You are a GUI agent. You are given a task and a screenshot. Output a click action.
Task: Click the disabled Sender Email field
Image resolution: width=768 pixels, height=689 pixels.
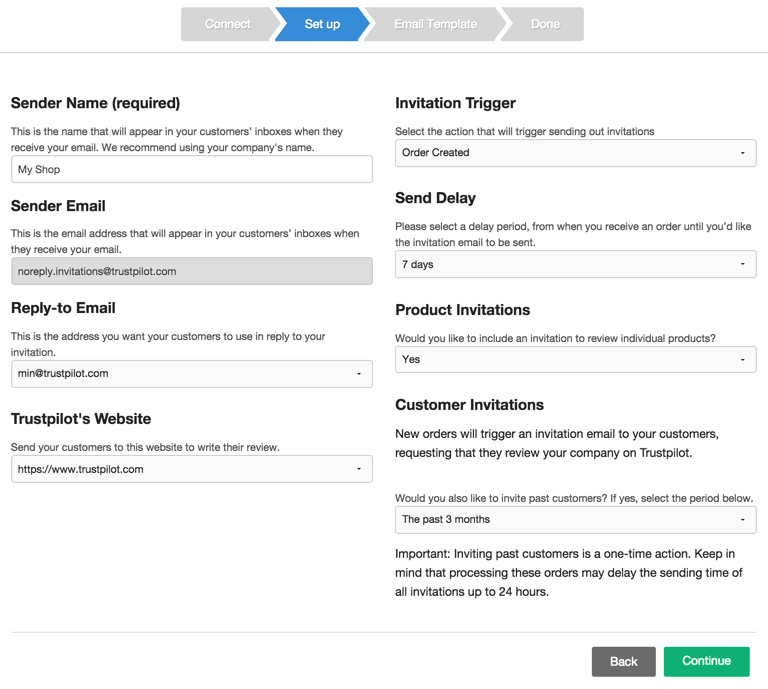(x=191, y=271)
